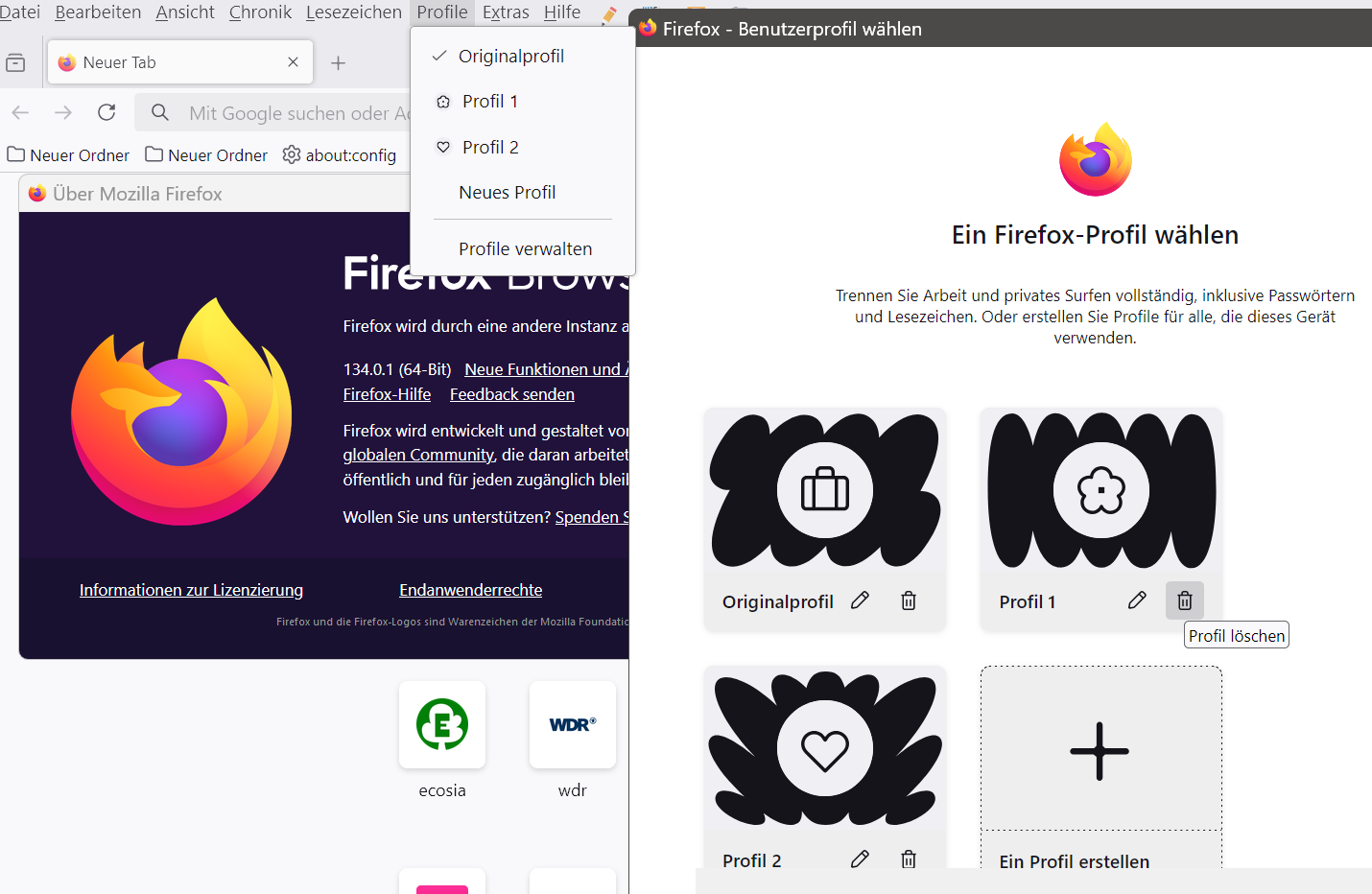Go back with the left arrow
1372x894 pixels.
pyautogui.click(x=20, y=112)
